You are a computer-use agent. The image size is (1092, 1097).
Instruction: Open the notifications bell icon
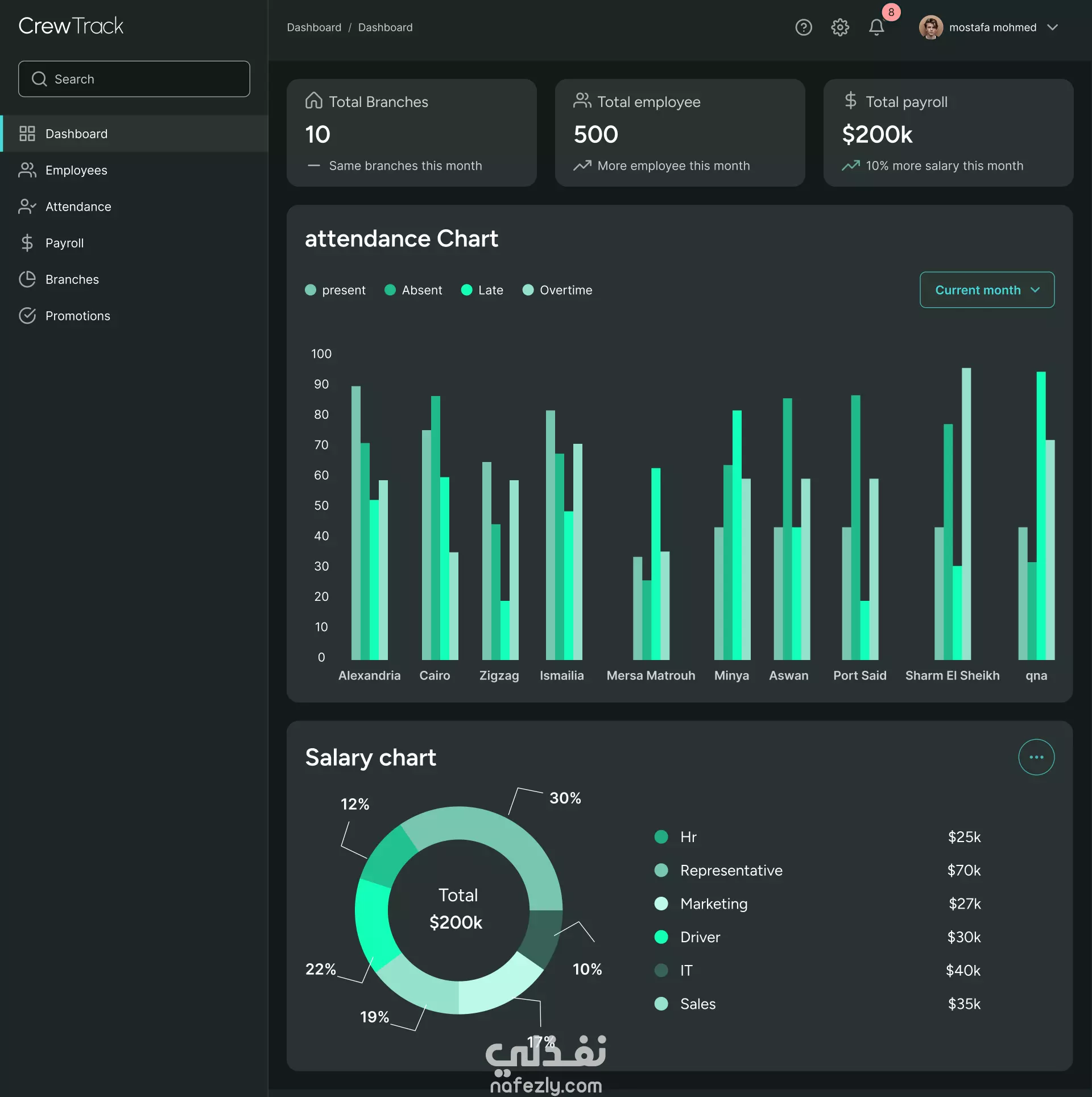[876, 27]
